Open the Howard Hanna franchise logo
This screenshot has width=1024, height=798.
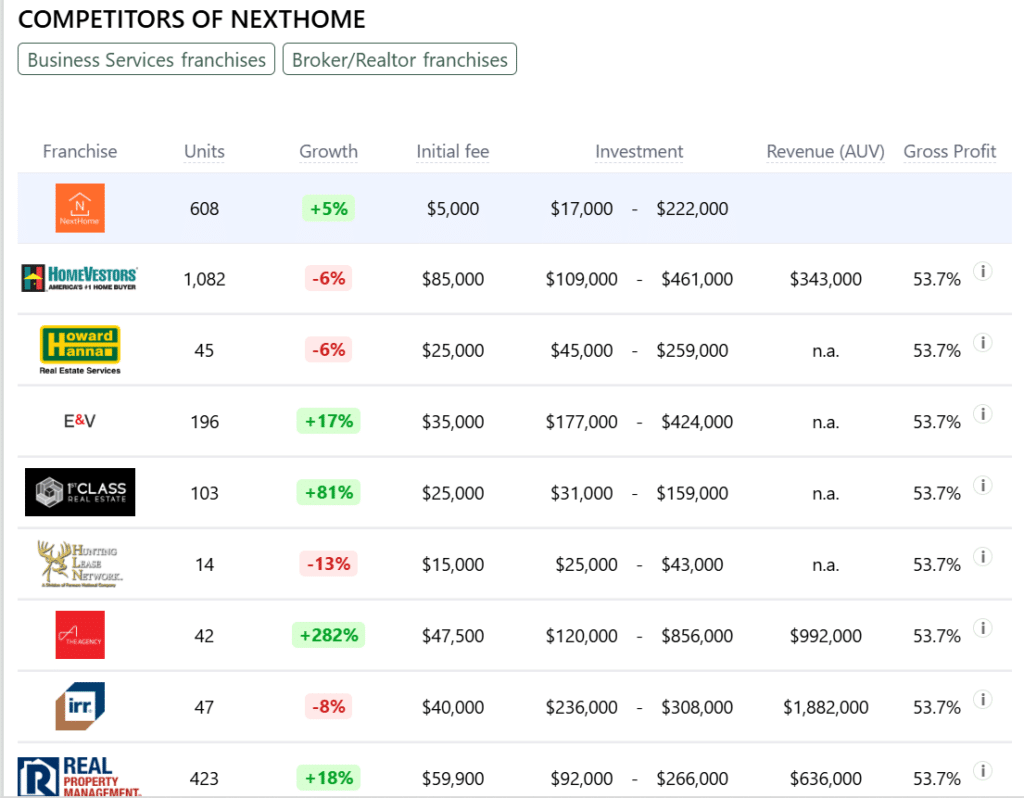[x=80, y=350]
